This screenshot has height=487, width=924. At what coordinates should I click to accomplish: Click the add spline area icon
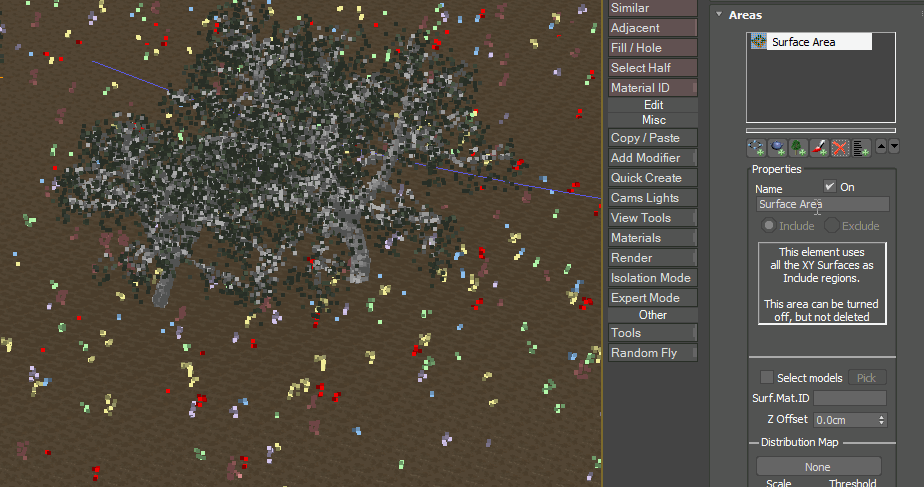click(757, 148)
